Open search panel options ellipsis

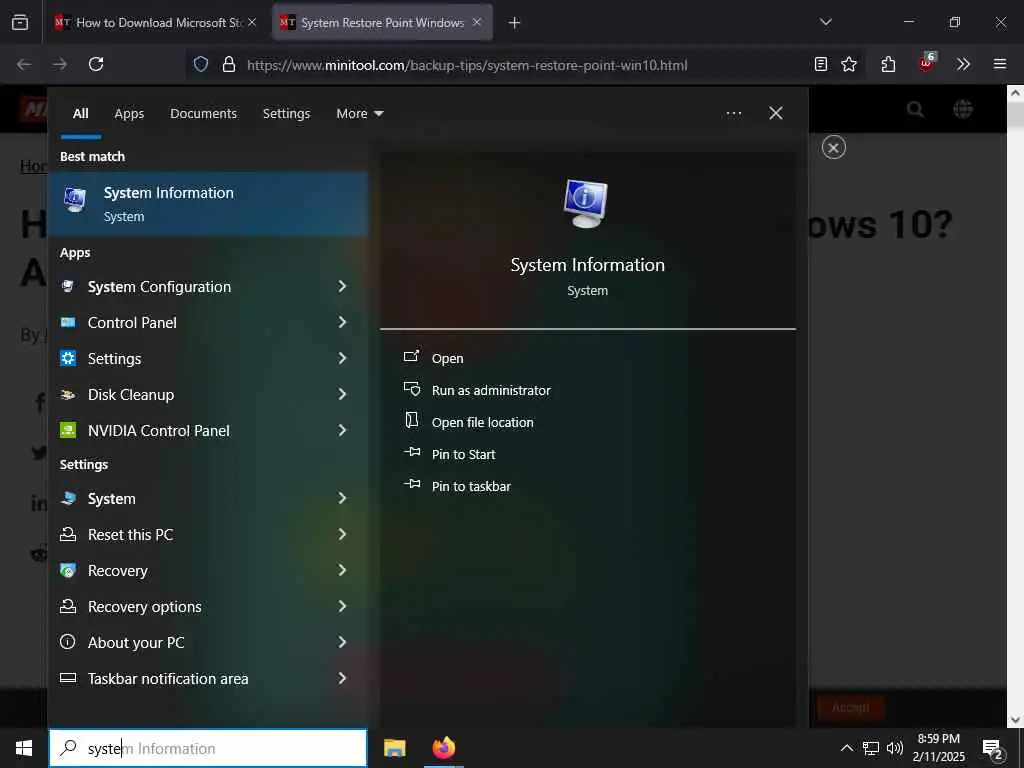click(x=733, y=114)
